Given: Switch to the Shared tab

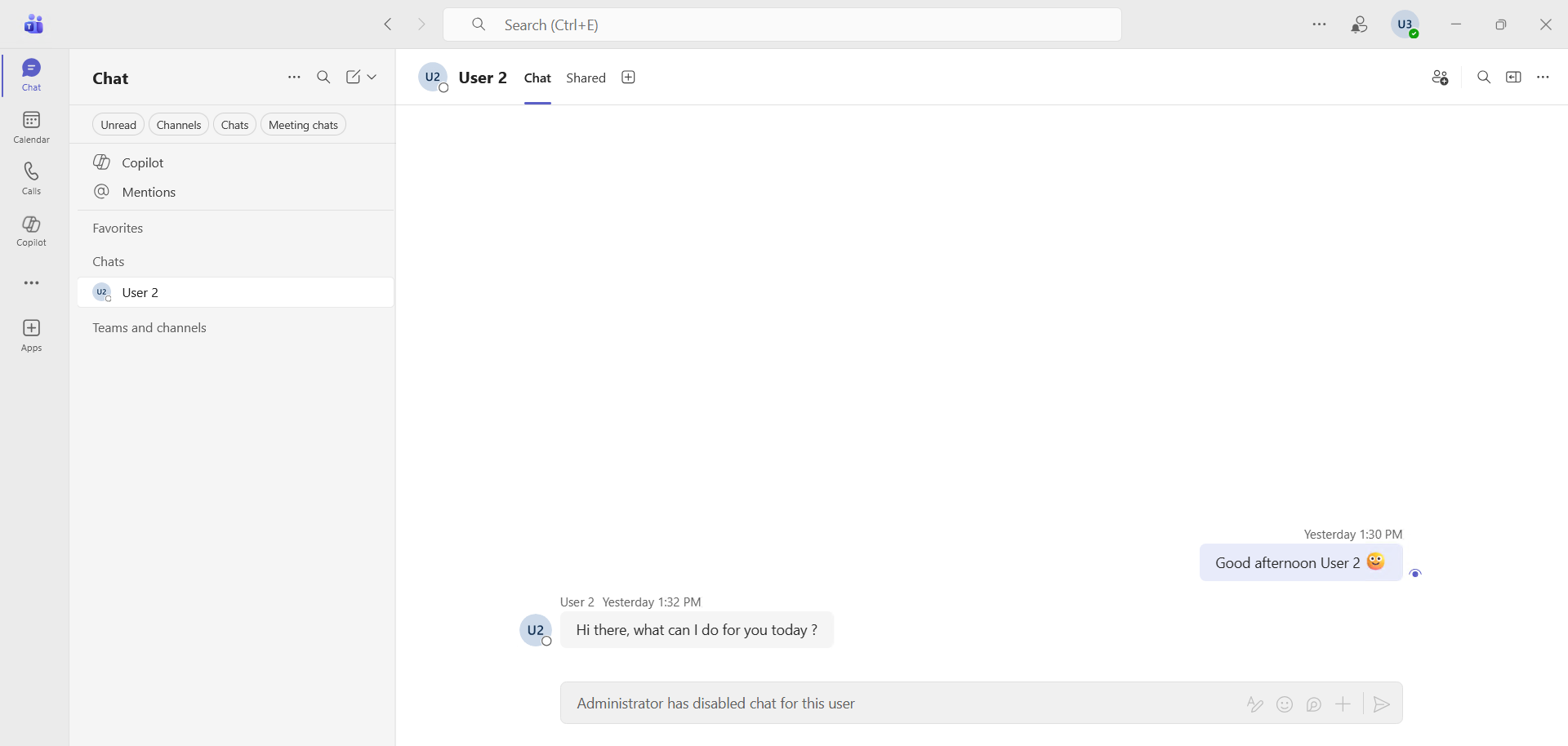Looking at the screenshot, I should click(x=586, y=78).
